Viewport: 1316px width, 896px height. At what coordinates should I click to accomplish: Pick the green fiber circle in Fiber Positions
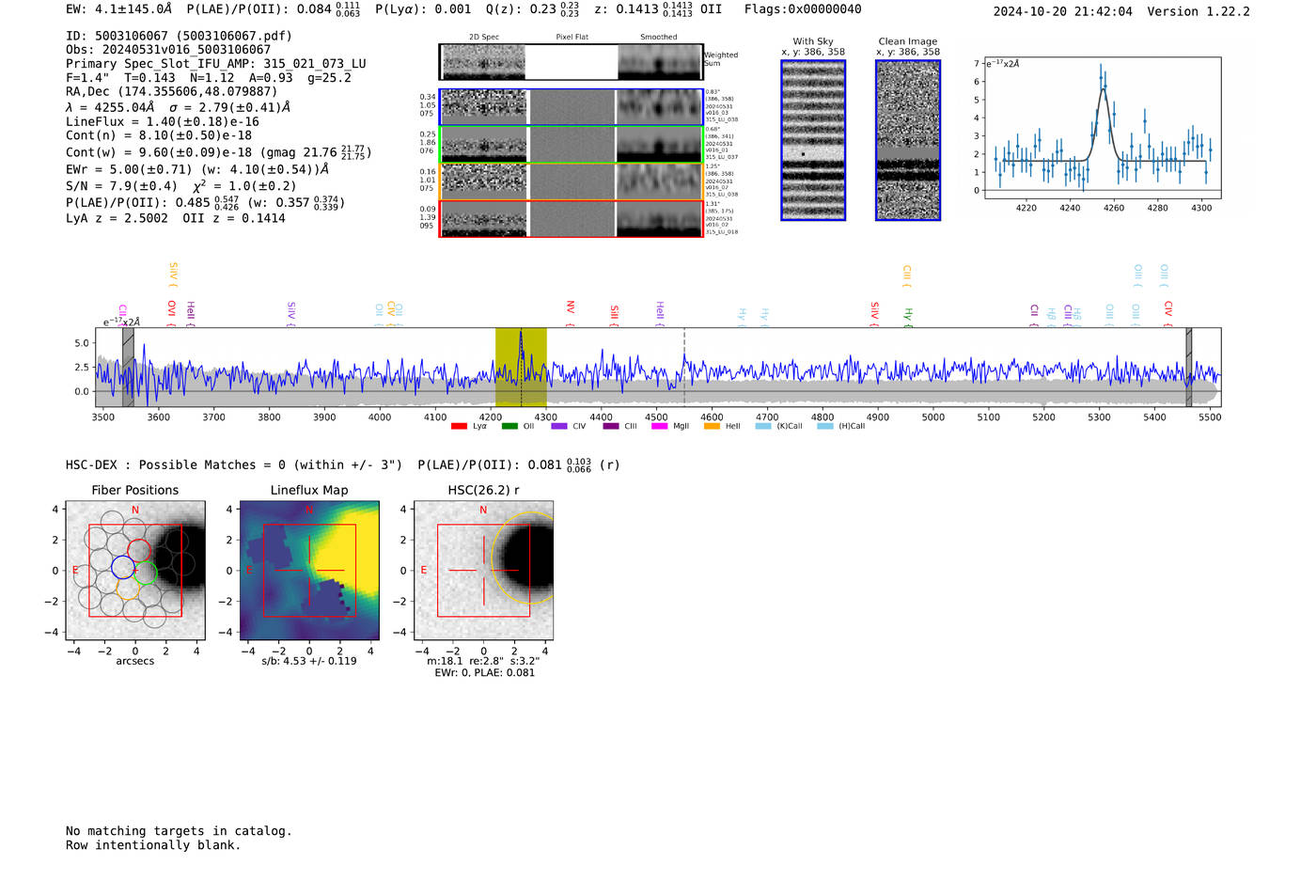click(146, 573)
